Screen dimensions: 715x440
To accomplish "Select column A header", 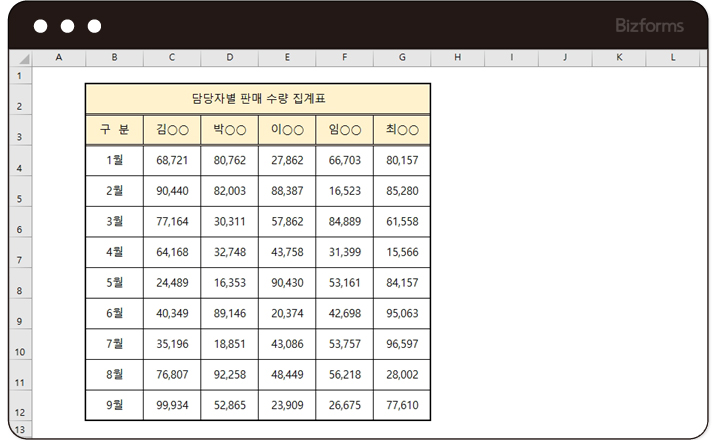I will point(59,58).
